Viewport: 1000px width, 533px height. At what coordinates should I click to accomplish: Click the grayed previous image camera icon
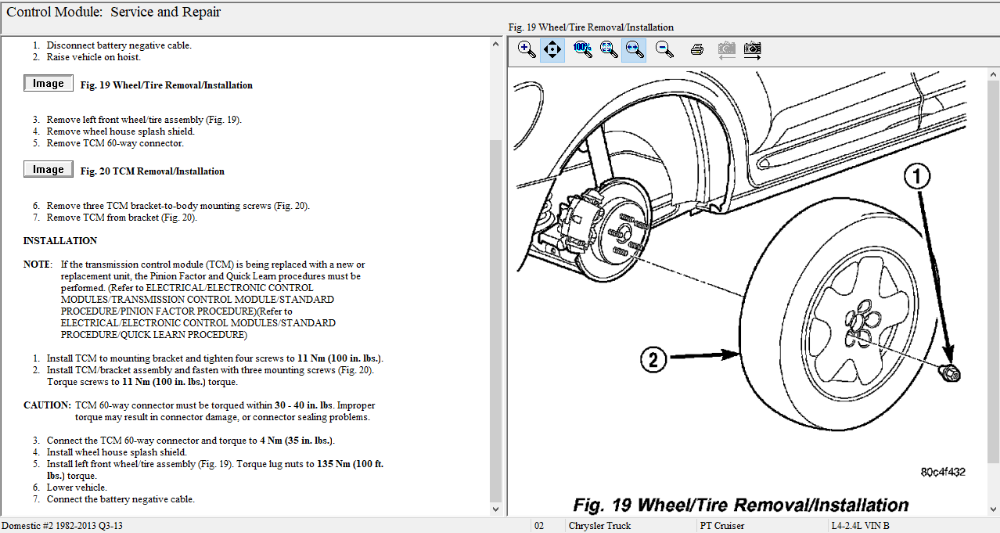[x=726, y=49]
